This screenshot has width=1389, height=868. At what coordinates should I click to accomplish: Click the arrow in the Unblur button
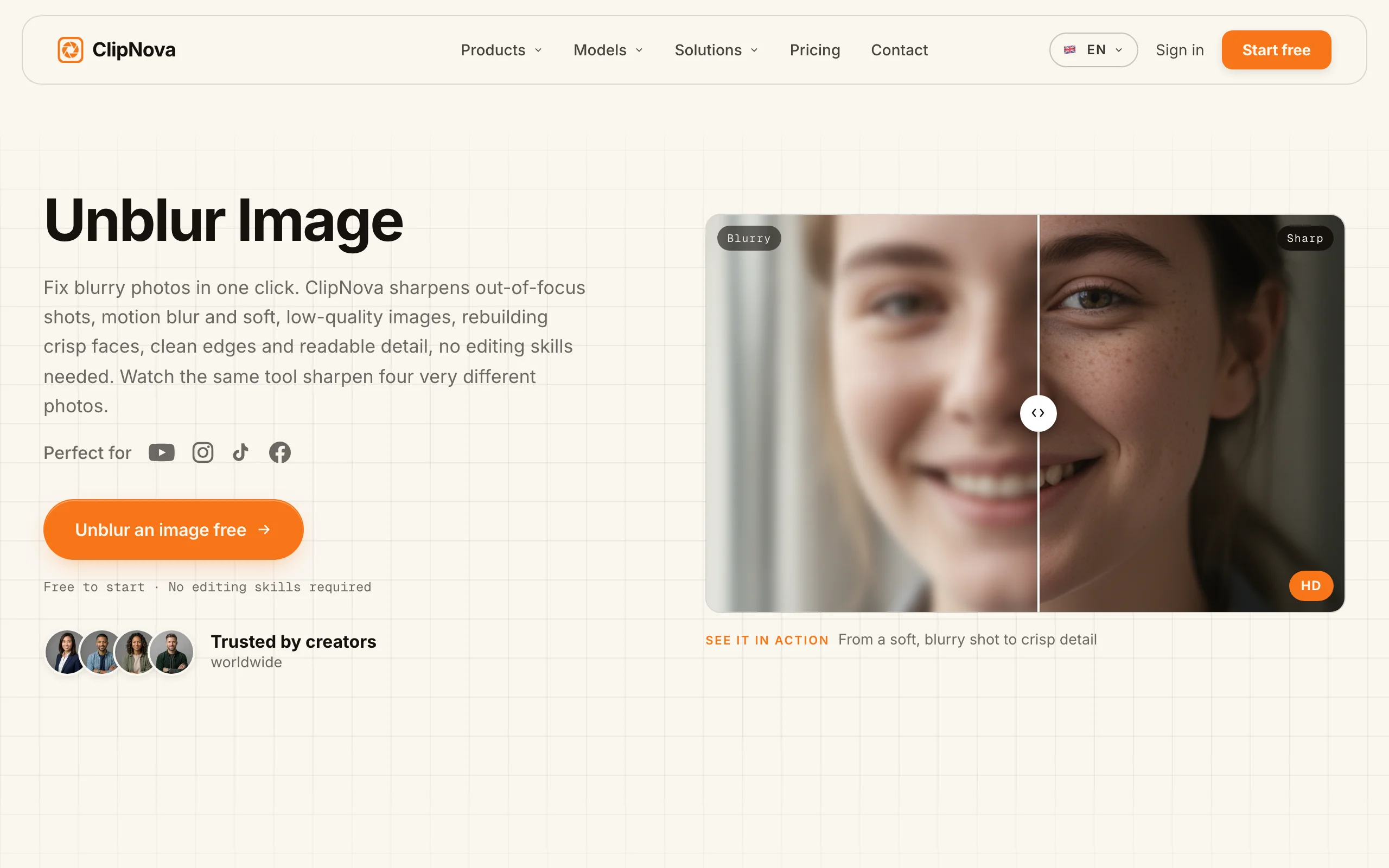tap(265, 529)
